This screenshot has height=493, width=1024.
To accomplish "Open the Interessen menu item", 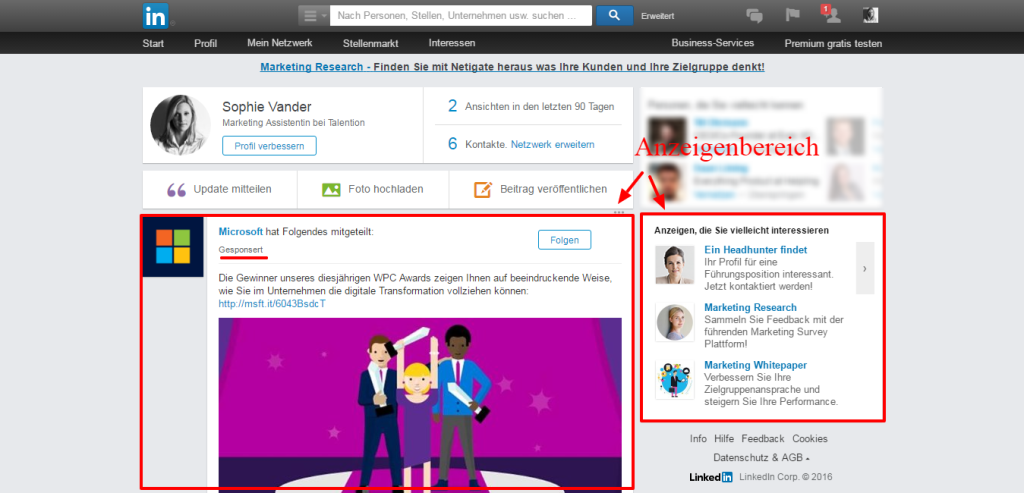I will point(452,43).
